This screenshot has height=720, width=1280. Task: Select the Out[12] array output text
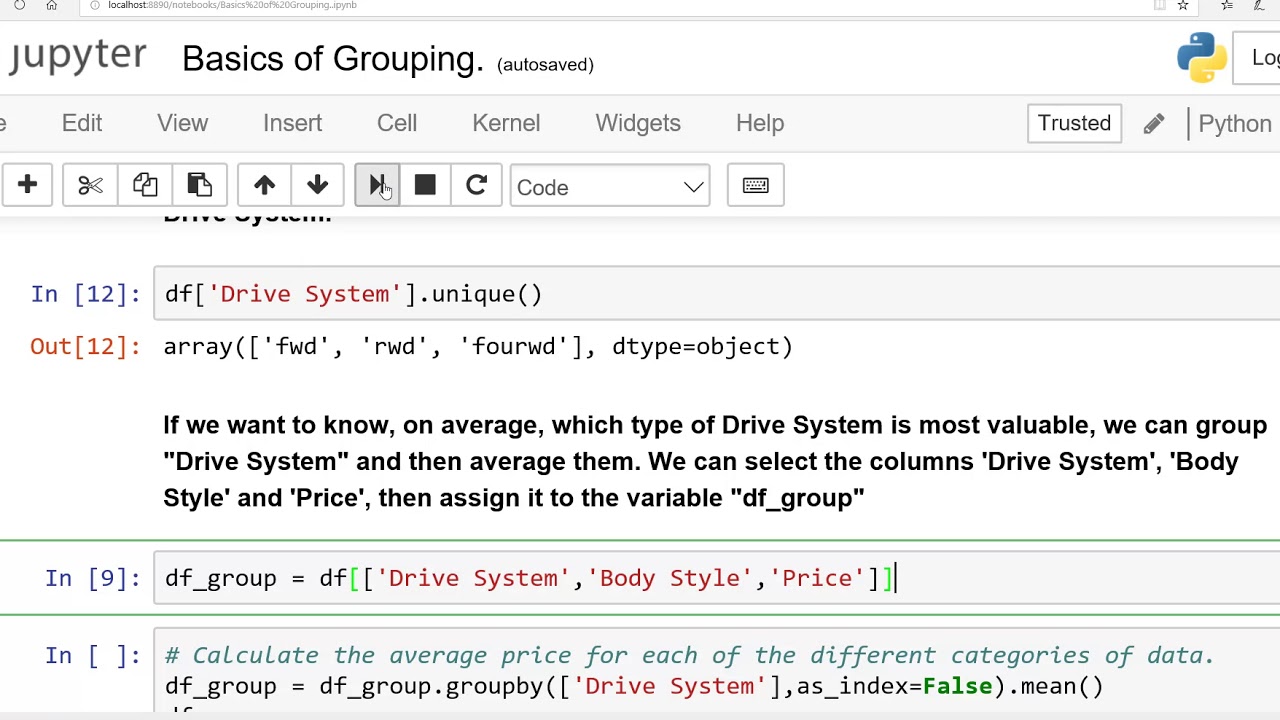point(478,347)
